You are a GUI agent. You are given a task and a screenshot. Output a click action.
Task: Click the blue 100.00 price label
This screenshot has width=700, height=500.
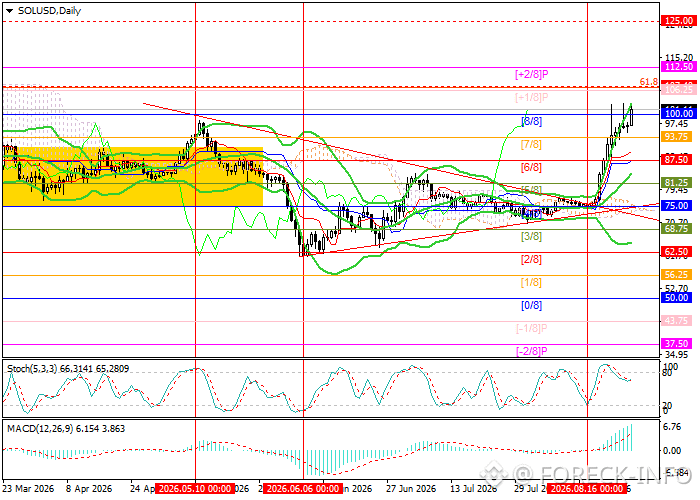pos(679,114)
